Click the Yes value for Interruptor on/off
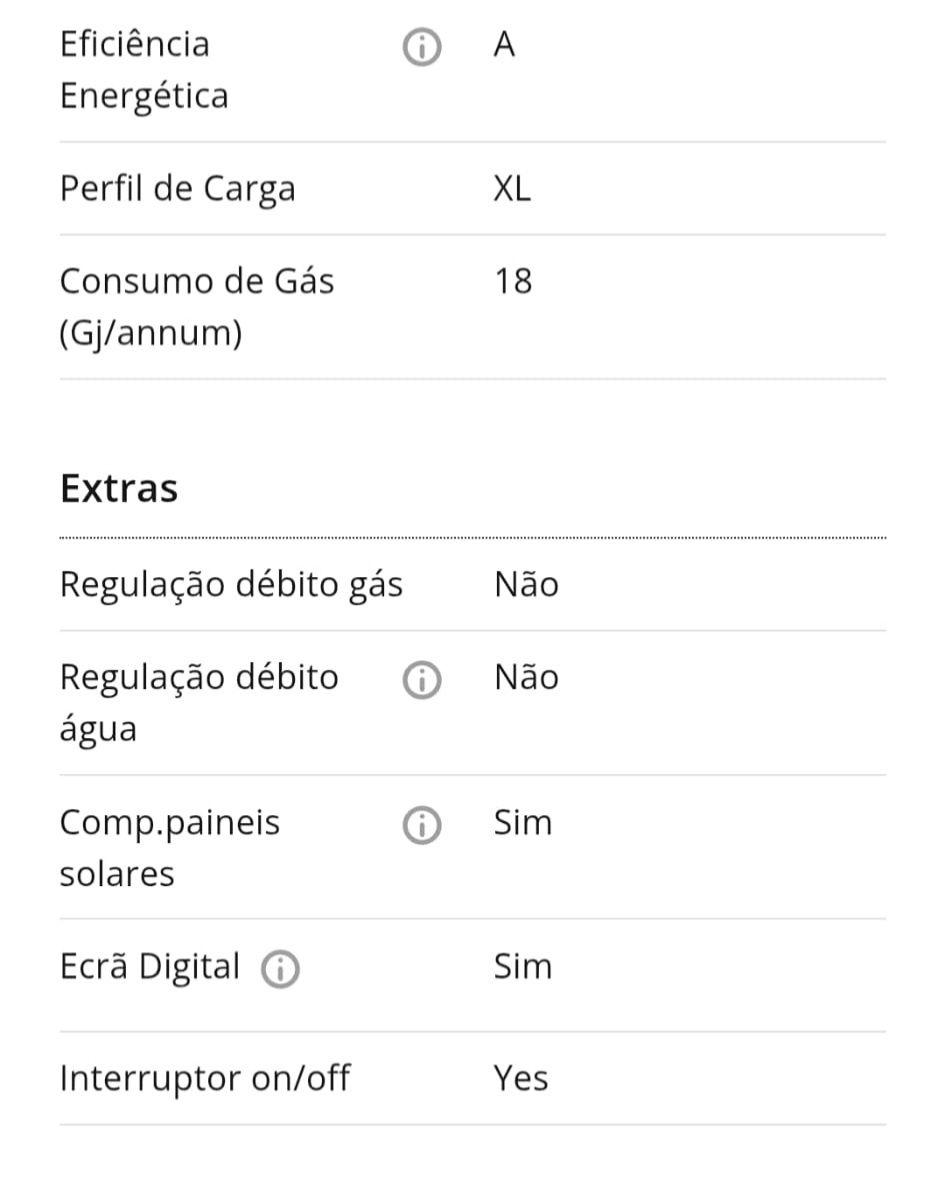 pyautogui.click(x=521, y=1078)
